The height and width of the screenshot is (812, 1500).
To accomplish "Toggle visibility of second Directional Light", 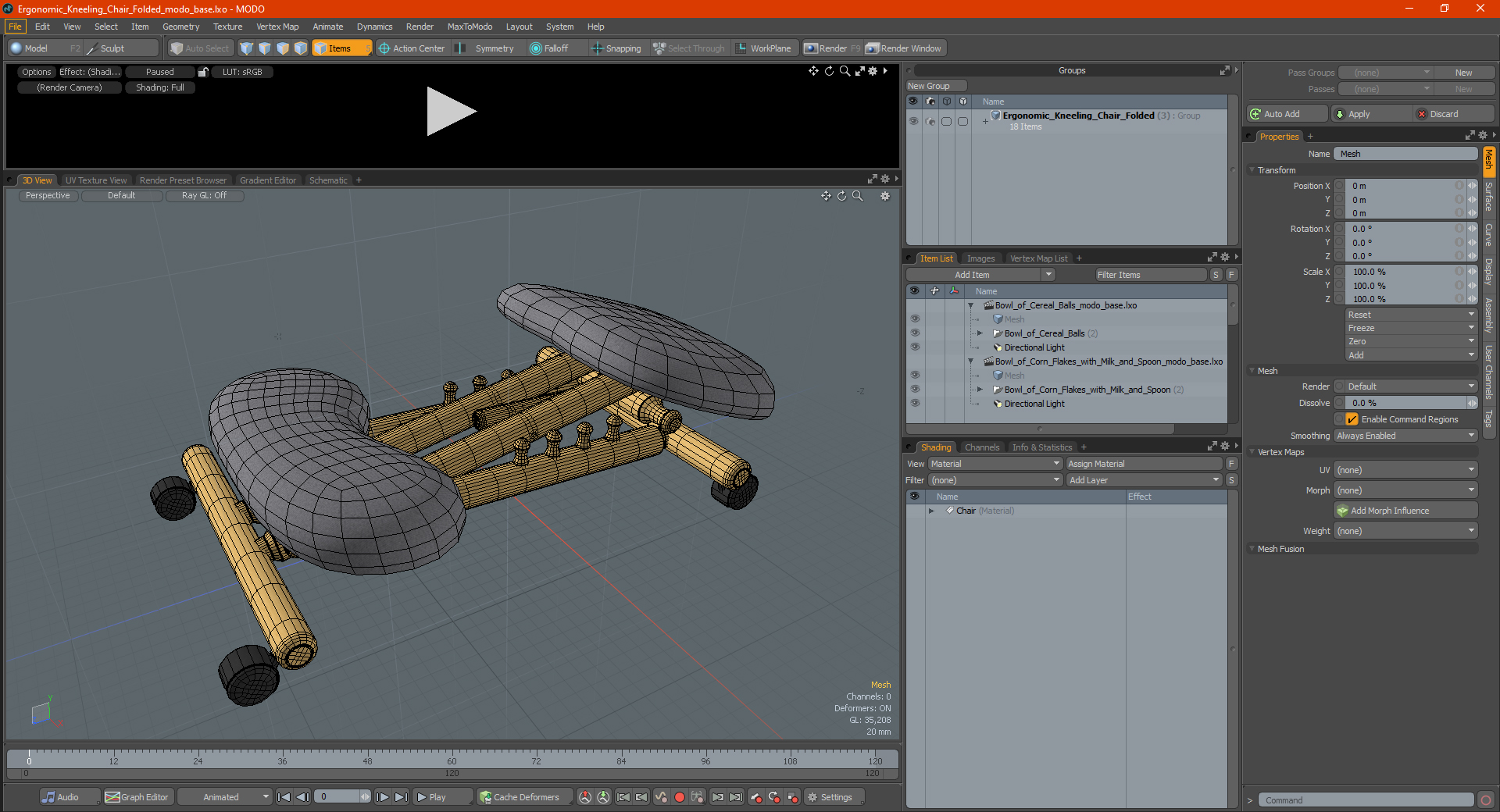I will tap(915, 404).
